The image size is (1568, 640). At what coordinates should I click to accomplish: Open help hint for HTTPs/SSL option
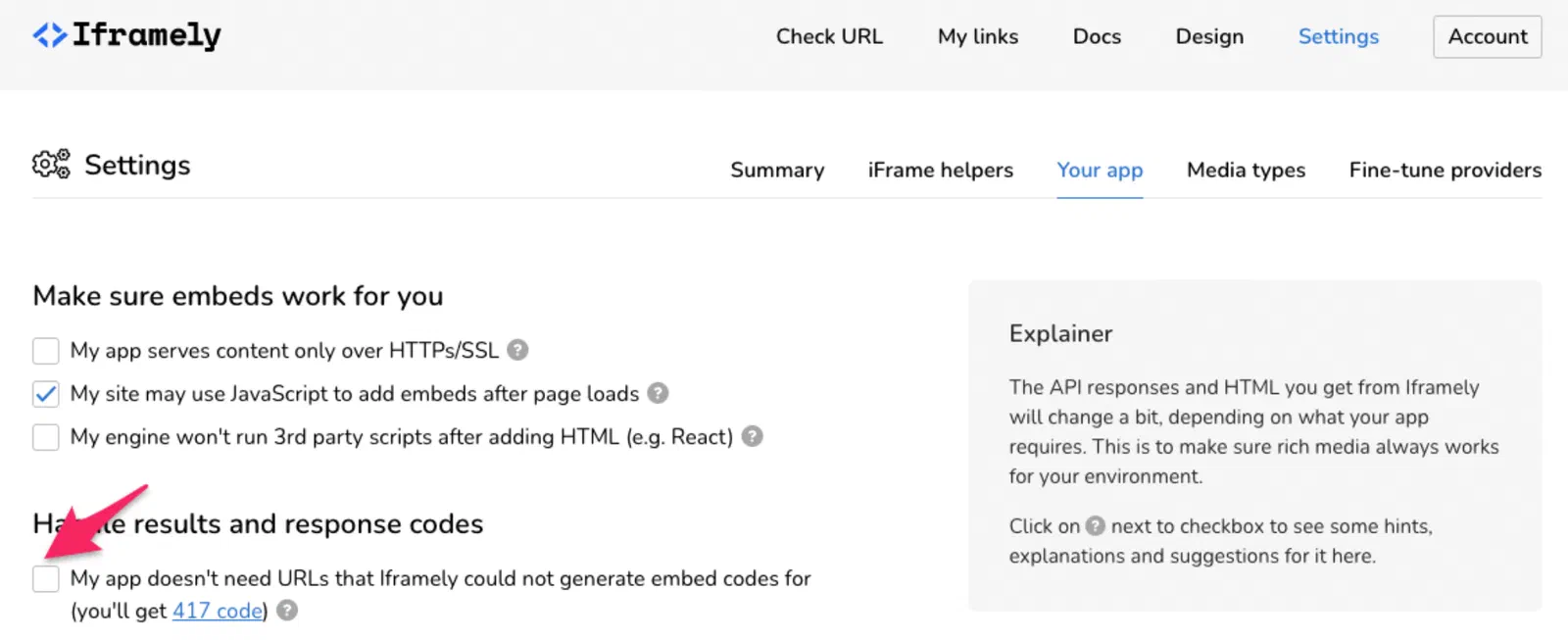point(518,350)
